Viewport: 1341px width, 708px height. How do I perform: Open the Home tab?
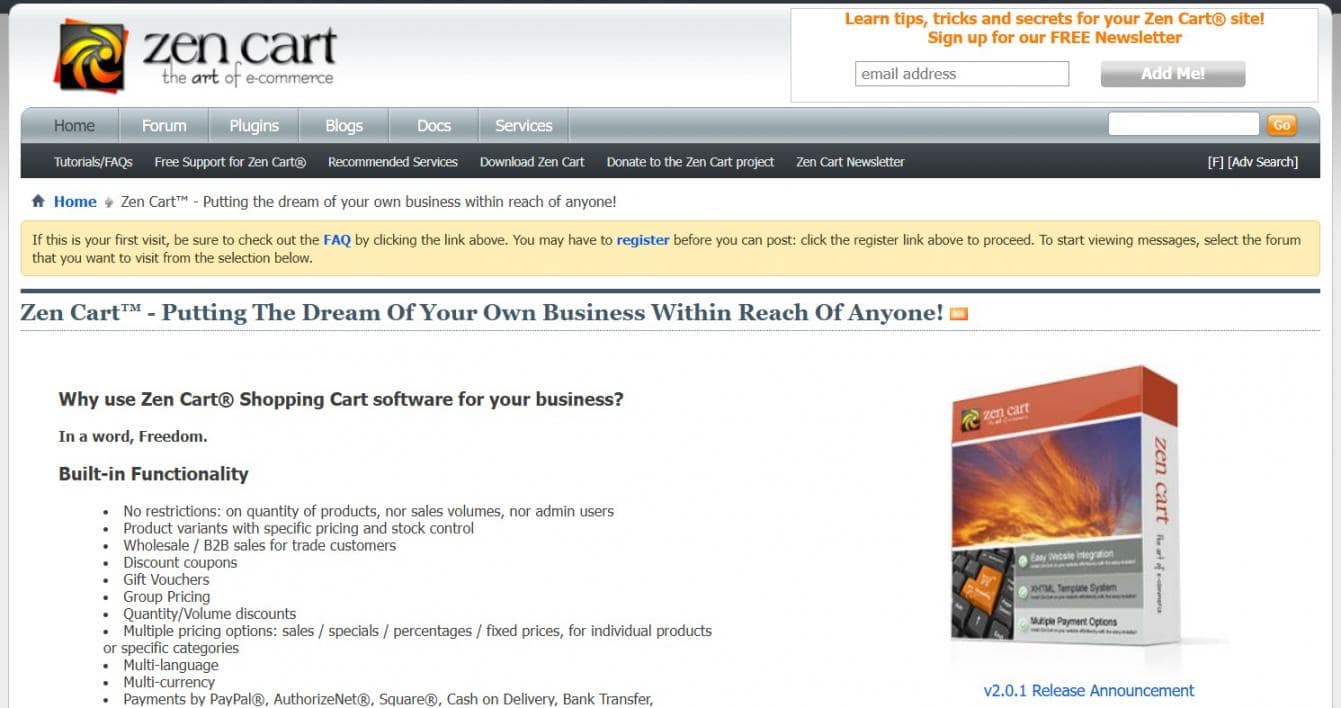pyautogui.click(x=74, y=126)
